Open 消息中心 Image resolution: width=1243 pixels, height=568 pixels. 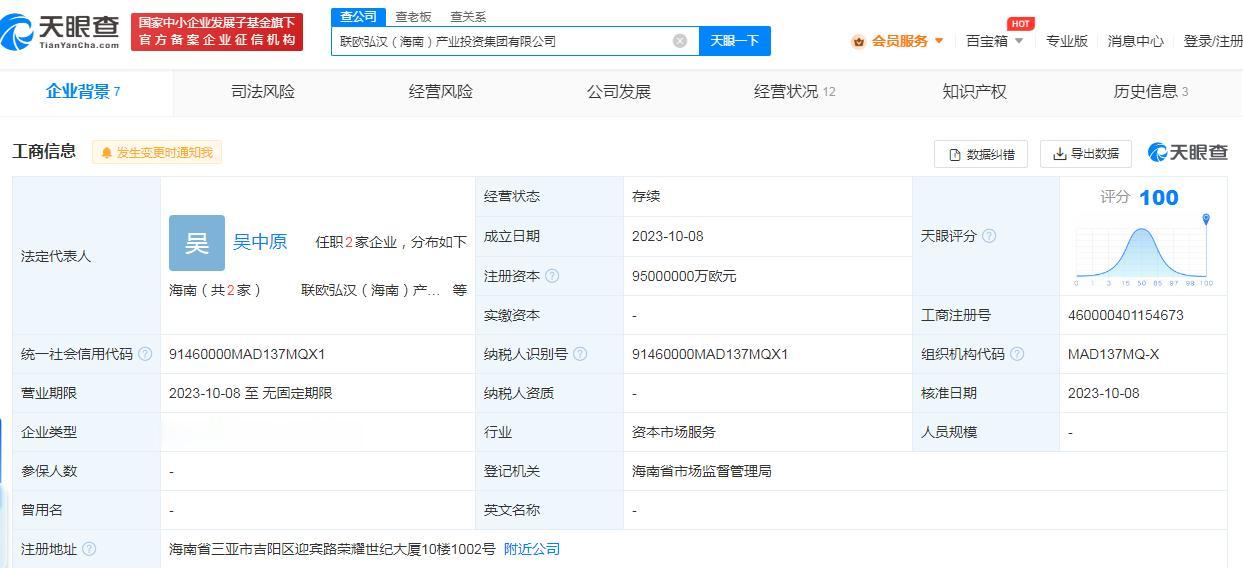point(1135,41)
